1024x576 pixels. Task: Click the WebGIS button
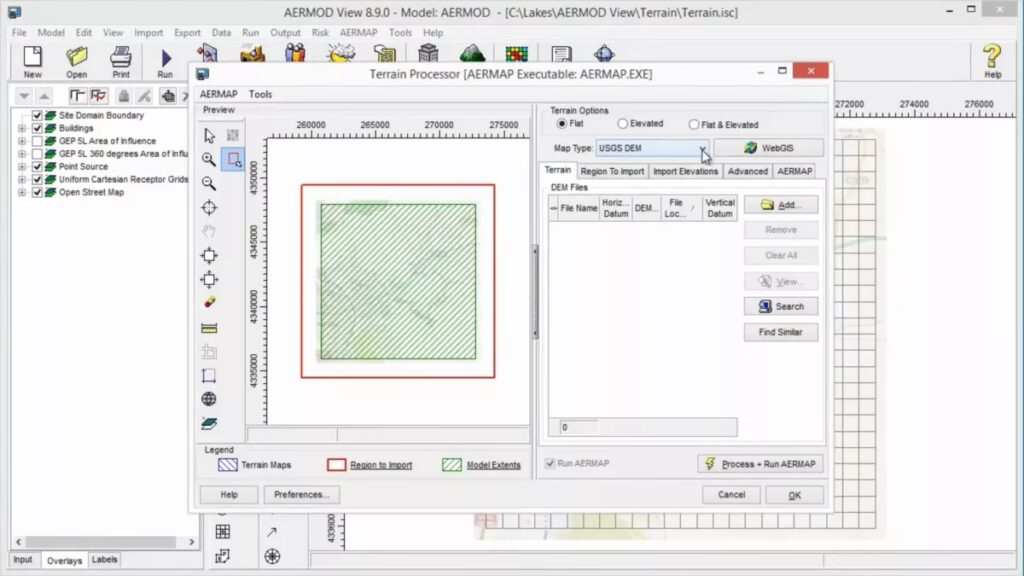[x=769, y=148]
